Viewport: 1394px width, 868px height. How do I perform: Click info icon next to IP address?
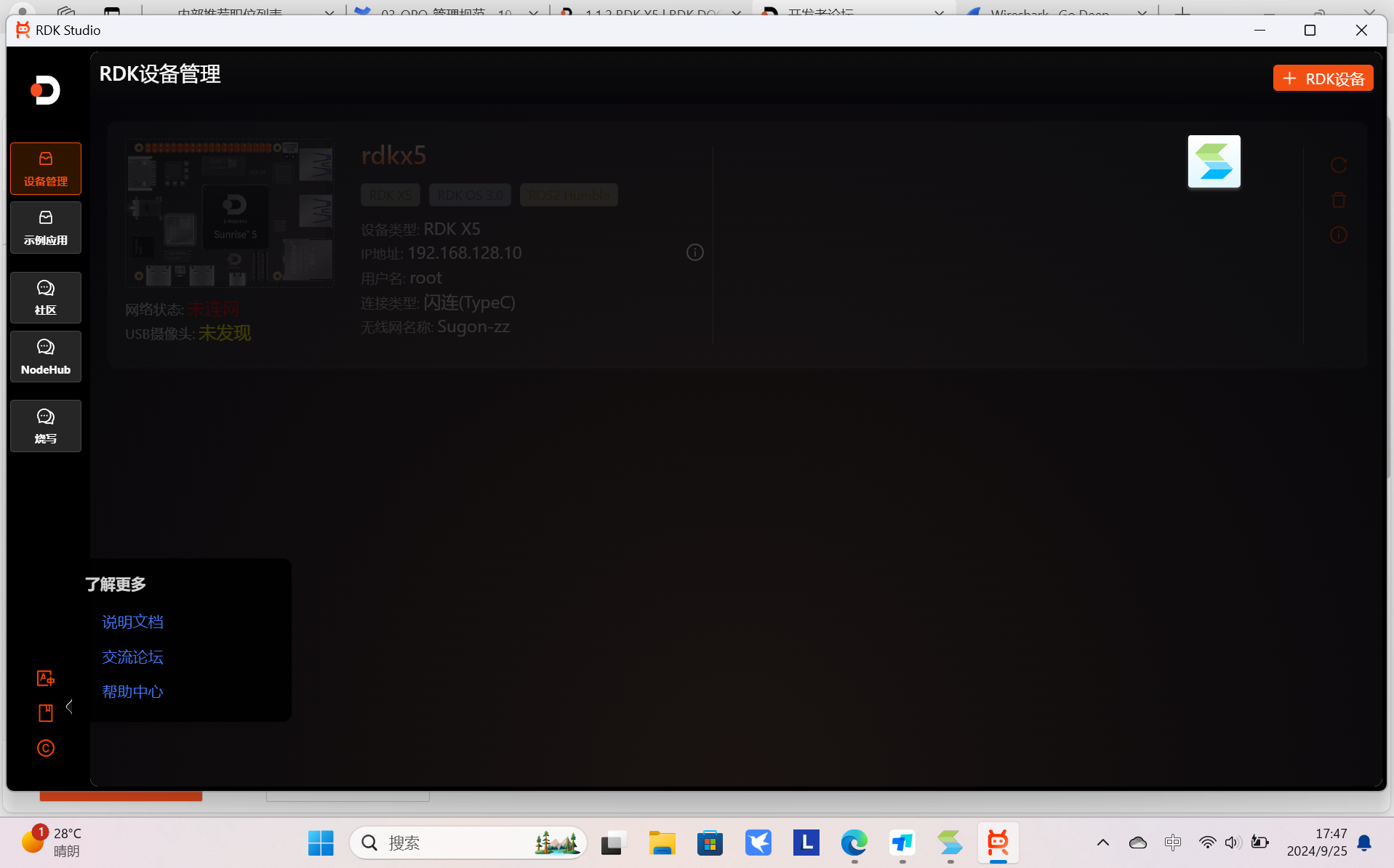695,252
